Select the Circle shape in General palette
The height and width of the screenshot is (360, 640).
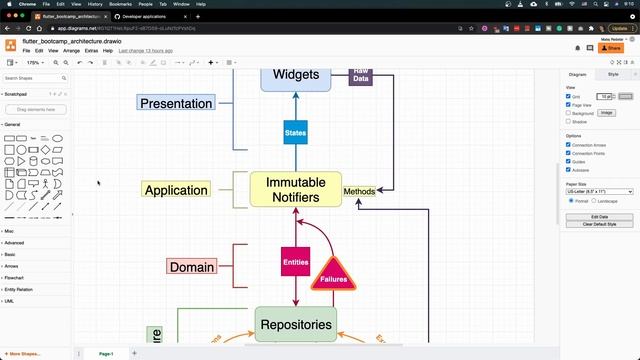[x=21, y=150]
